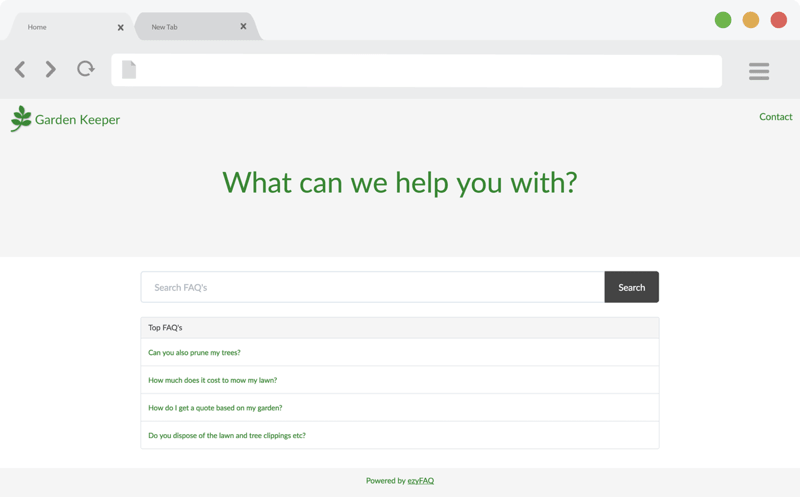Click the page document icon in address bar
Viewport: 800px width, 497px height.
click(129, 70)
